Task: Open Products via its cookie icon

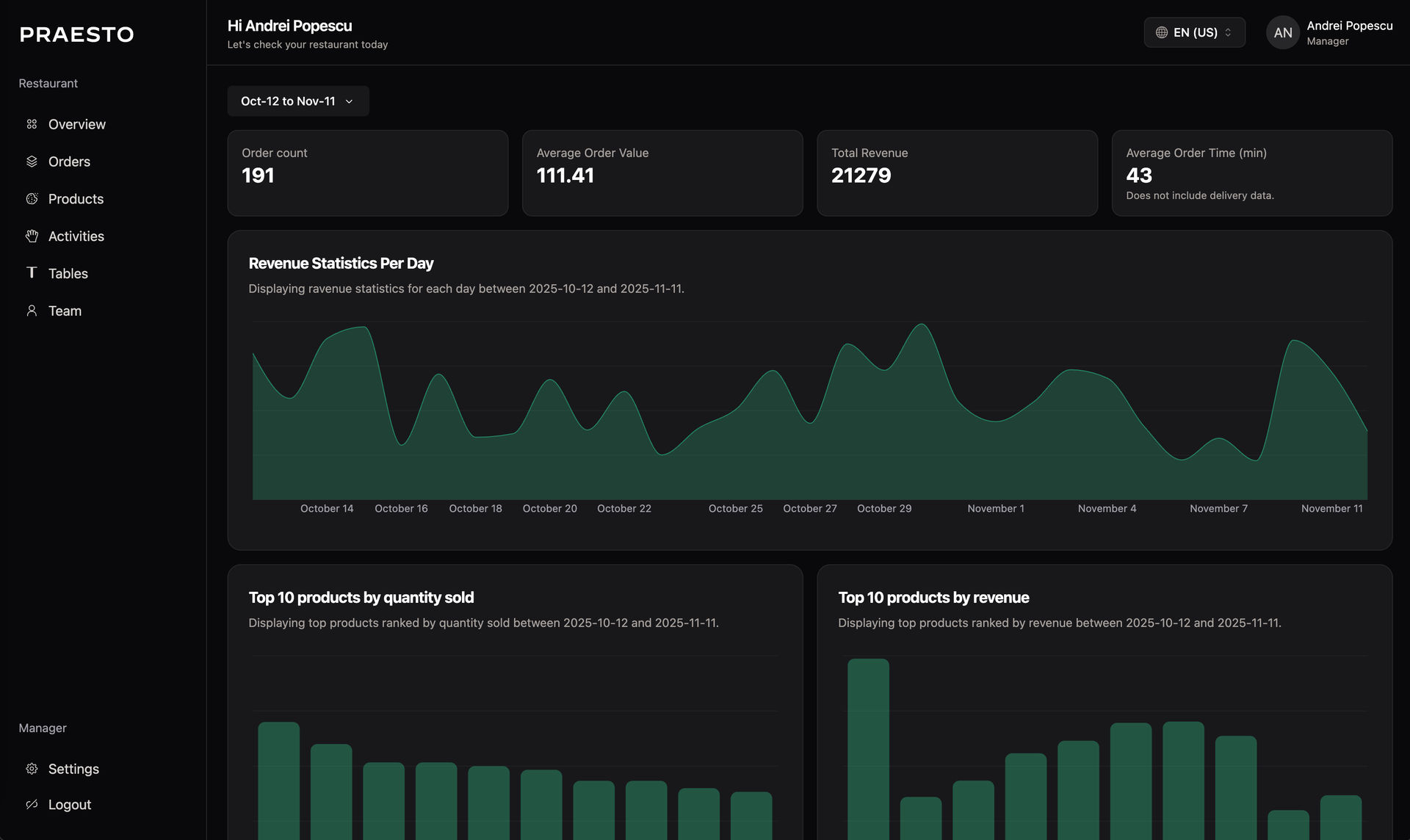Action: [x=32, y=198]
